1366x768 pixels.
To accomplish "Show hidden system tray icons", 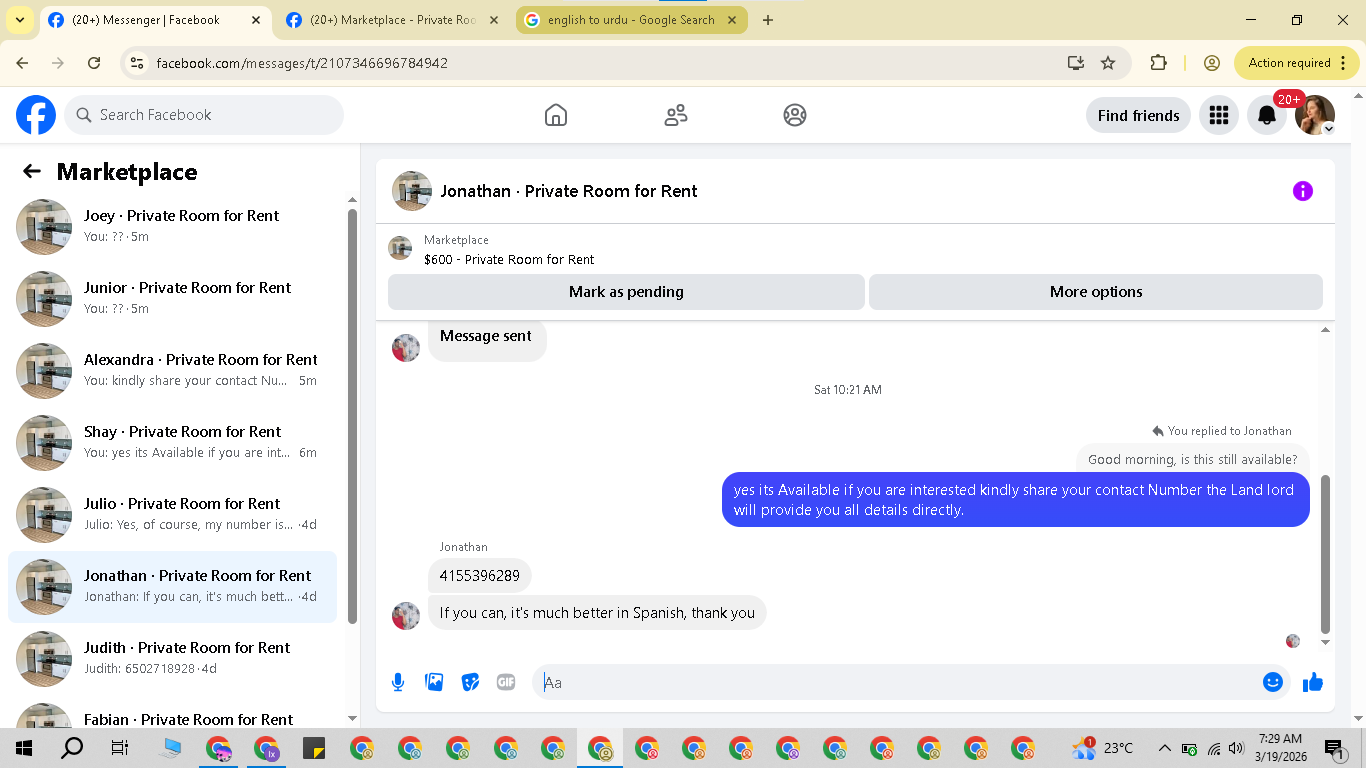I will [x=1164, y=748].
